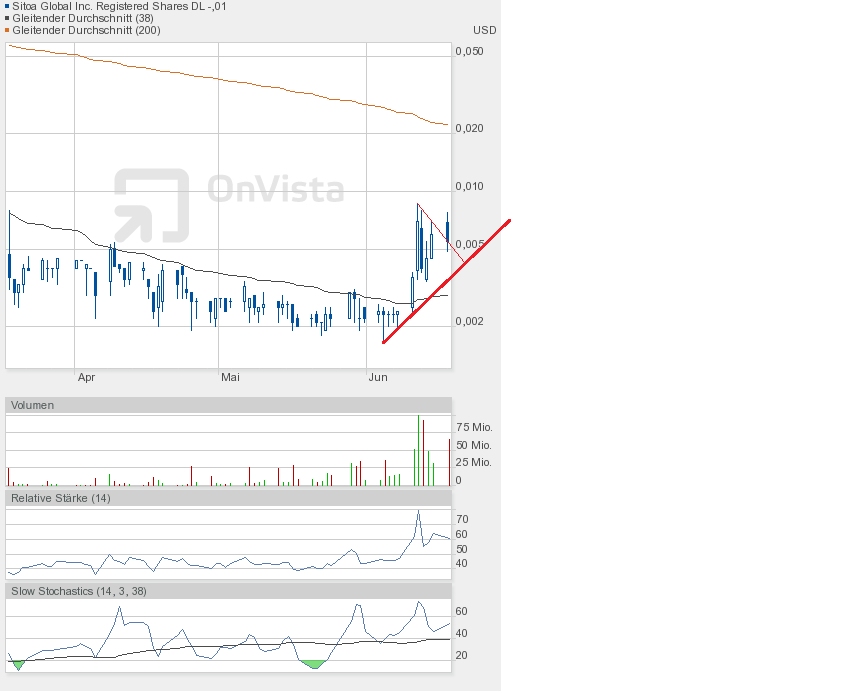Select the Relative Stärke (14) panel header
Image resolution: width=850 pixels, height=691 pixels.
pyautogui.click(x=61, y=498)
